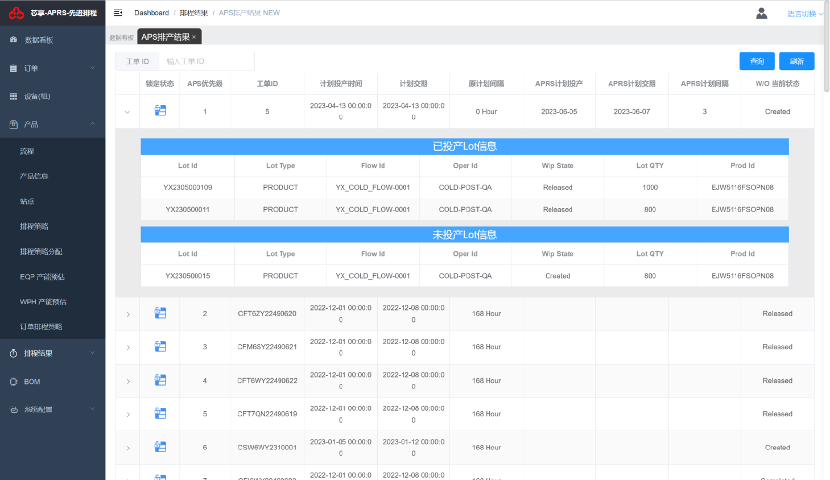Click the 排程结果 breadcrumb item
The height and width of the screenshot is (480, 830).
pyautogui.click(x=194, y=13)
